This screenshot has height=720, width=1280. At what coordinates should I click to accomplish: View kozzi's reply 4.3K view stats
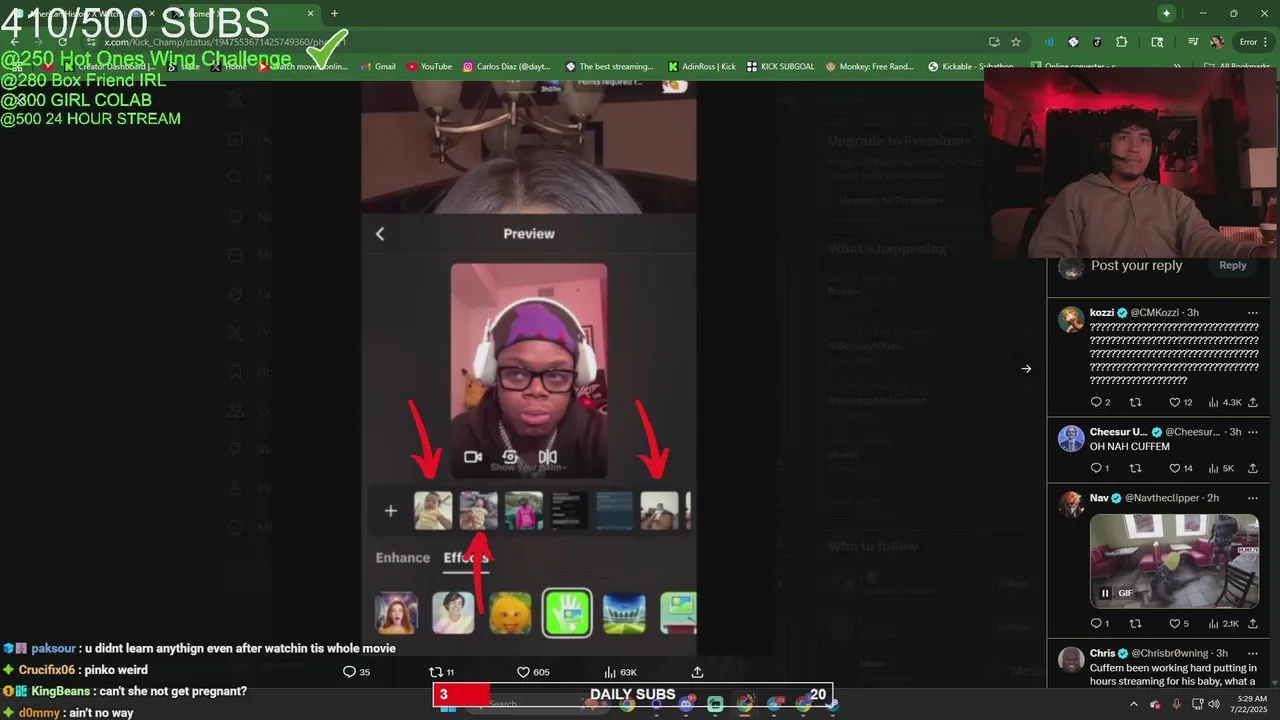click(1225, 402)
